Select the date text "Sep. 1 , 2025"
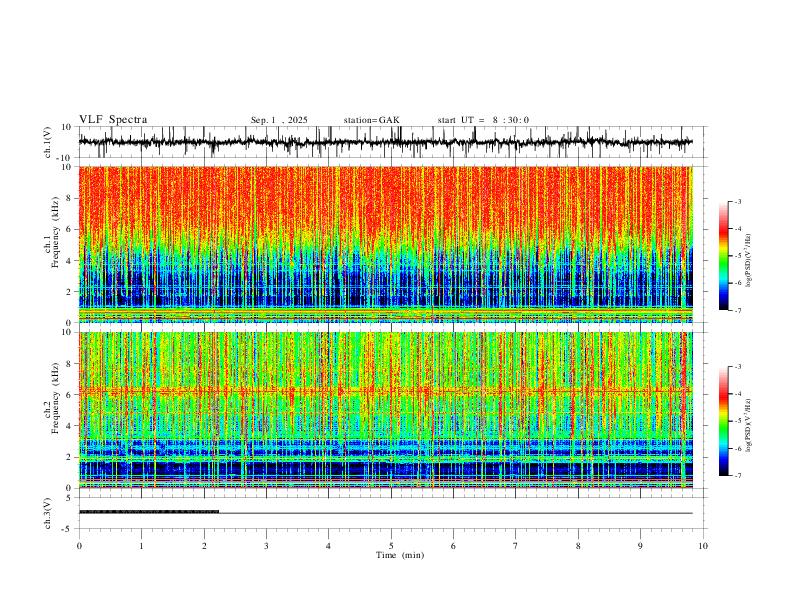 tap(279, 120)
